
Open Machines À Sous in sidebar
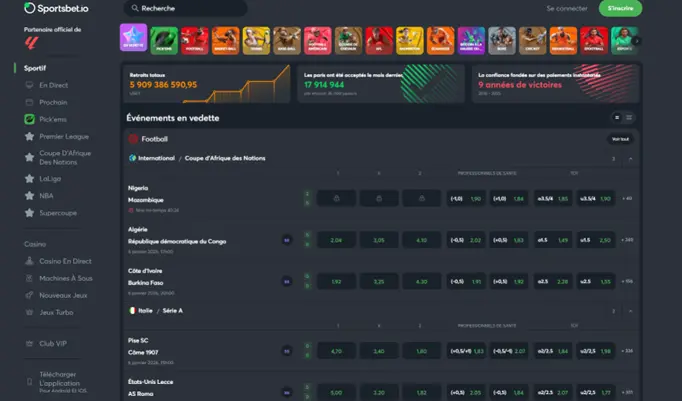66,278
